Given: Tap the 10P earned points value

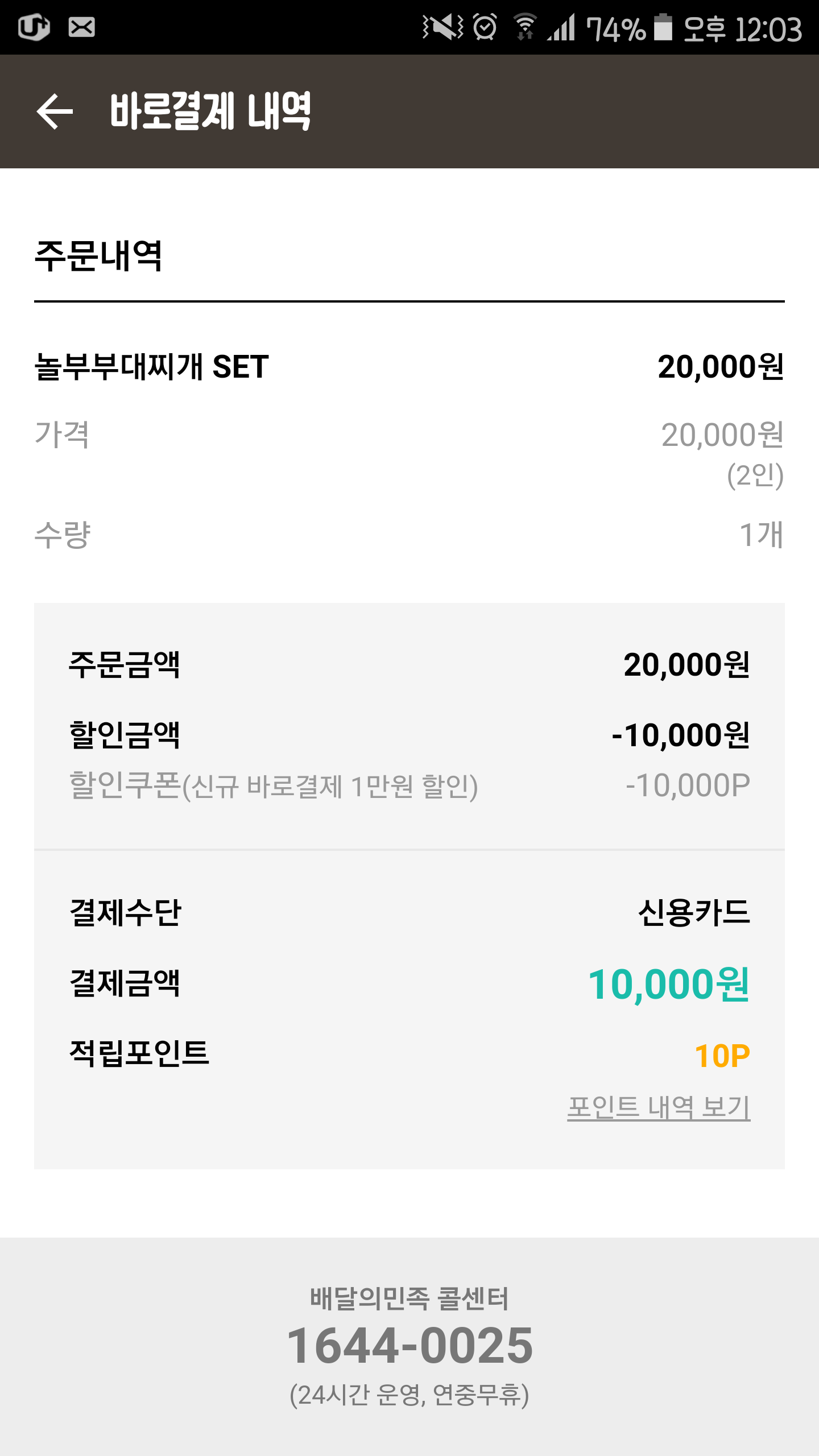Looking at the screenshot, I should click(722, 1056).
